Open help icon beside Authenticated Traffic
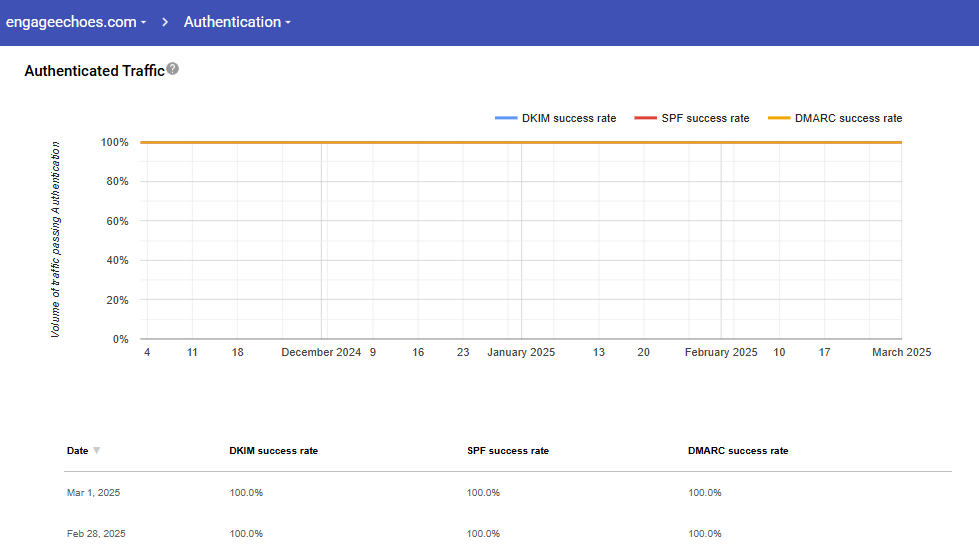This screenshot has width=979, height=551. [173, 69]
